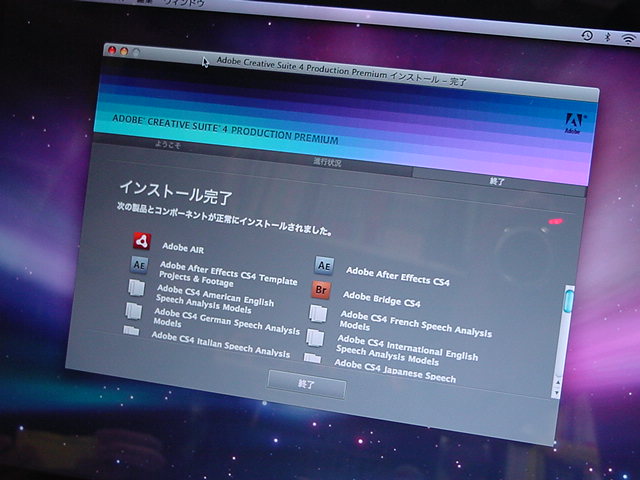
Task: Click the "Adobe AIR" text
Action: [x=183, y=248]
